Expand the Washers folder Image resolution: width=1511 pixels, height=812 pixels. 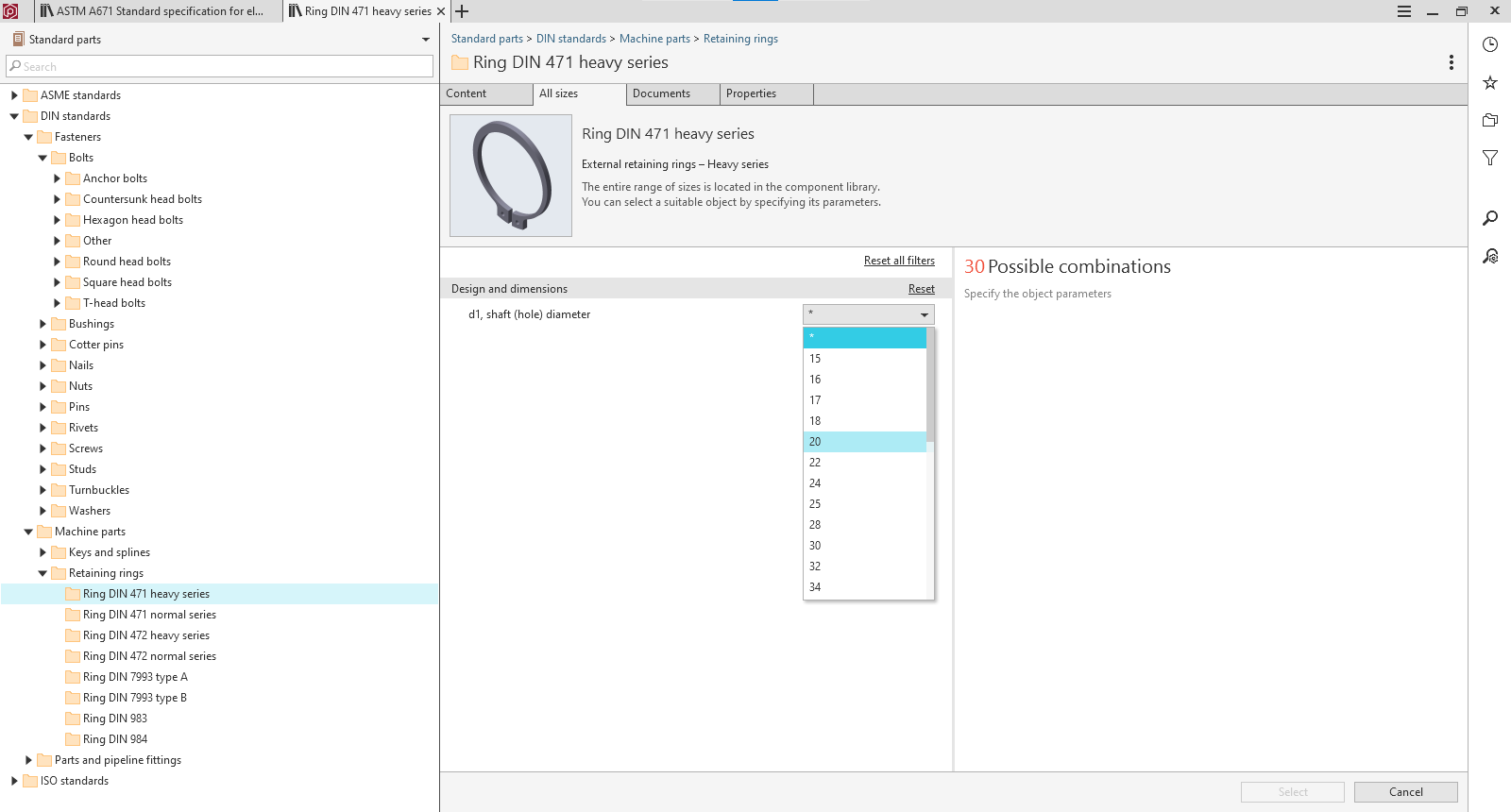click(42, 511)
